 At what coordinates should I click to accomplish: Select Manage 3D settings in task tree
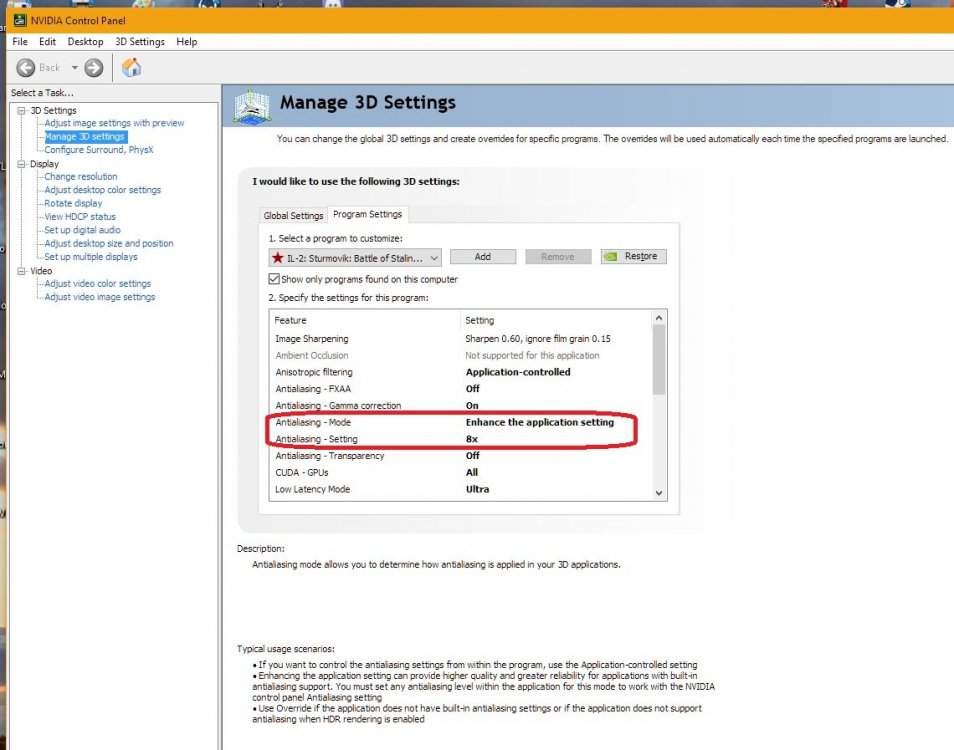[85, 137]
